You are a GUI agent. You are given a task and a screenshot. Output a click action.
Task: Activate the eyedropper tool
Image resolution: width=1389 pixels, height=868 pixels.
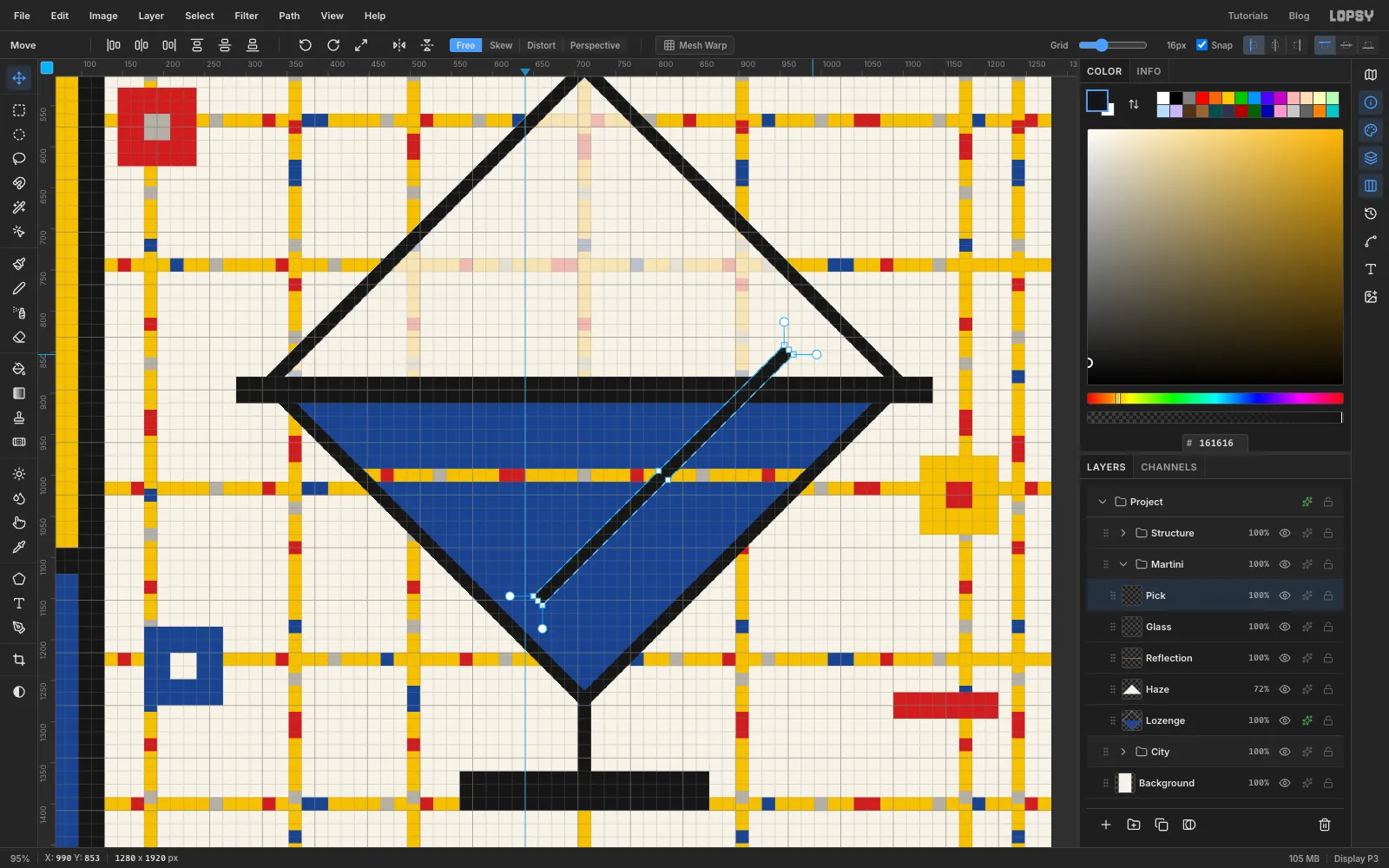[19, 547]
